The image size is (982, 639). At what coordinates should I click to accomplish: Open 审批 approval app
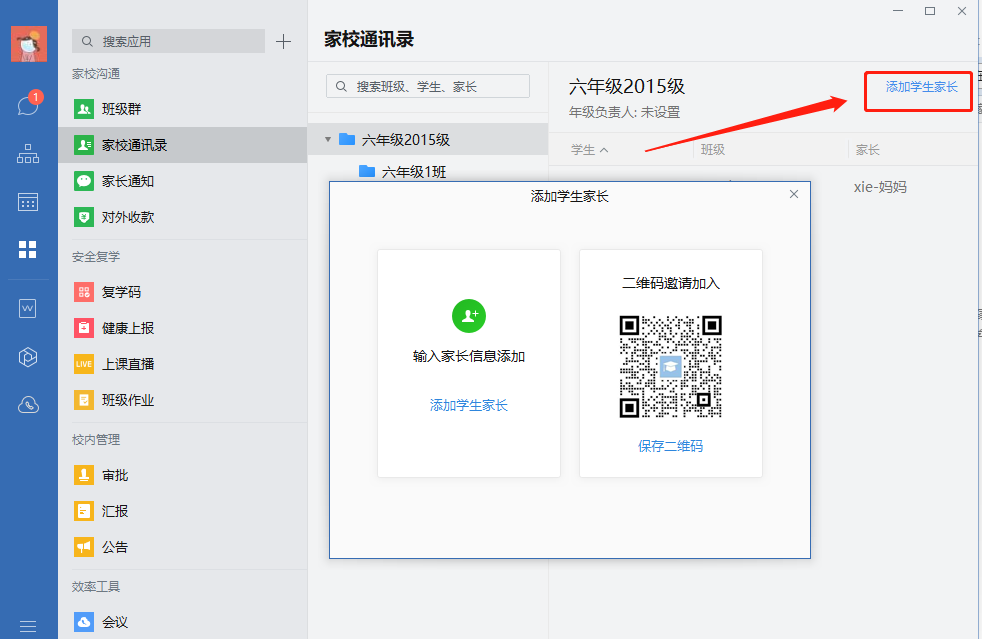coord(182,475)
